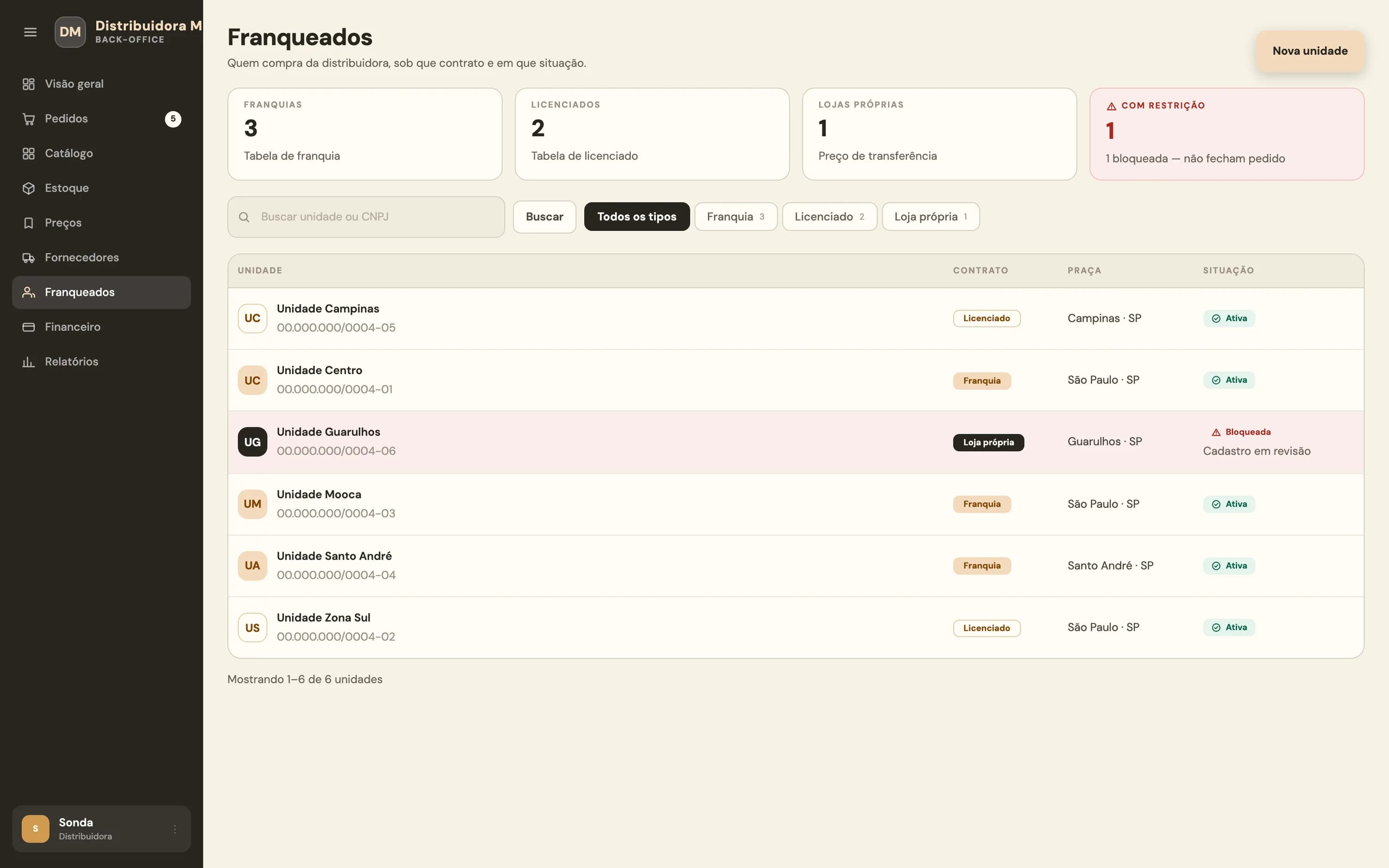This screenshot has height=868, width=1389.
Task: Click the UA avatar for Santo André
Action: [x=252, y=566]
